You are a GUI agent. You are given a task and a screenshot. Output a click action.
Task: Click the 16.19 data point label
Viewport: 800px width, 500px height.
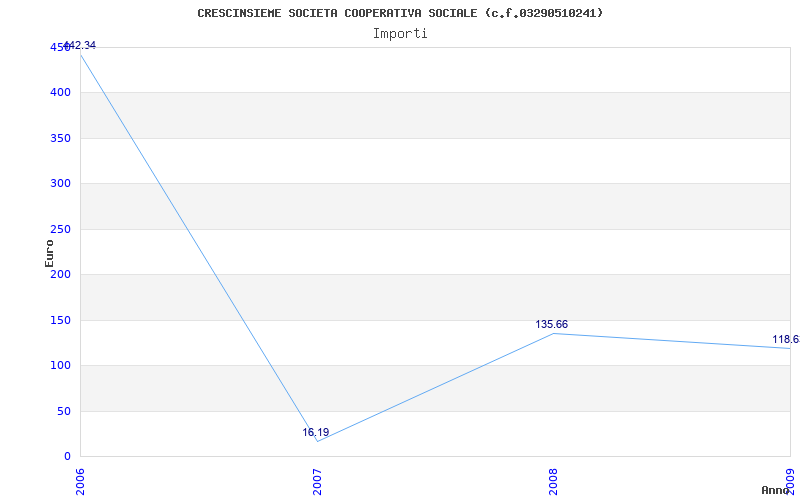316,433
